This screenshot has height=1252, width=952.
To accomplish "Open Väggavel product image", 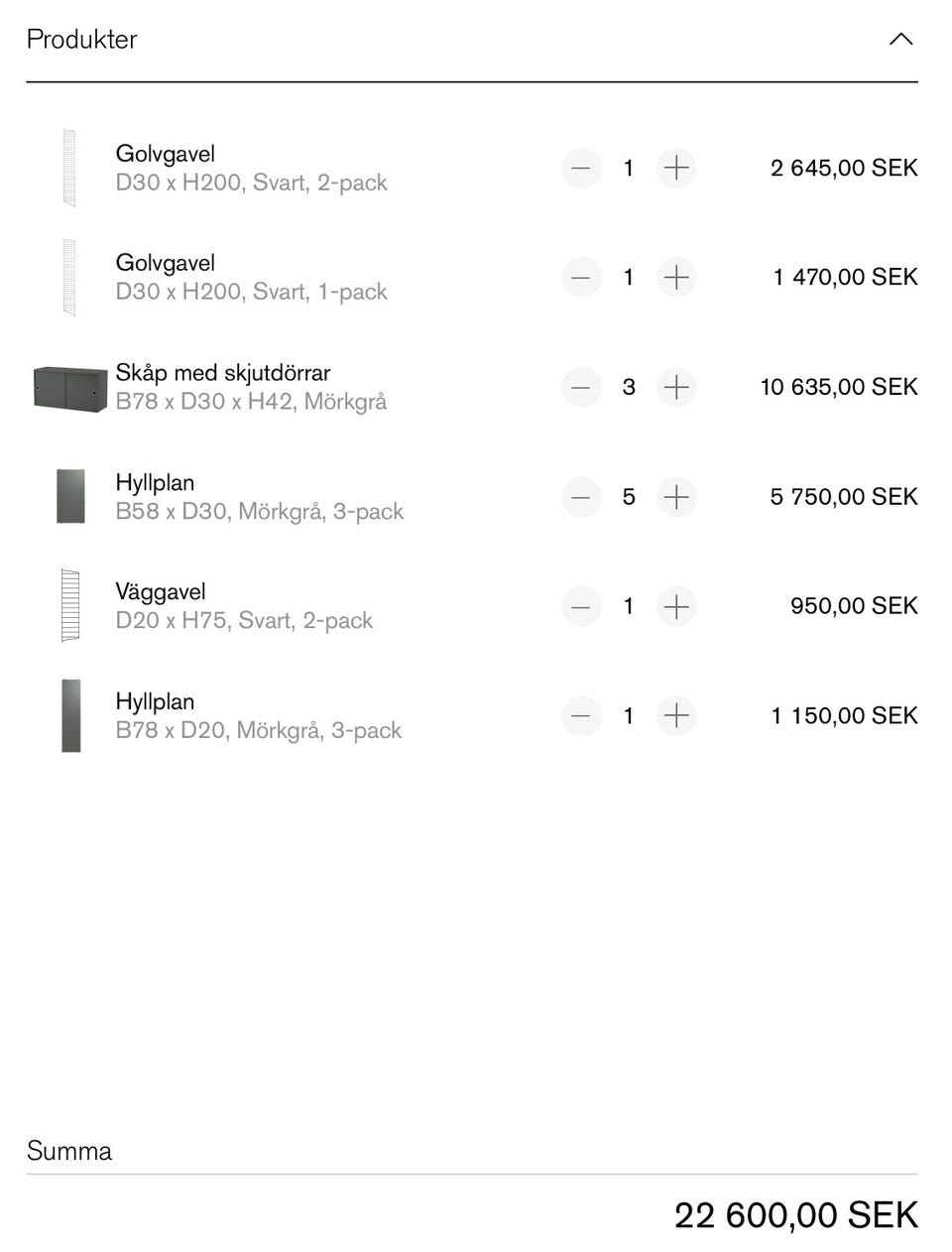I will (x=69, y=605).
